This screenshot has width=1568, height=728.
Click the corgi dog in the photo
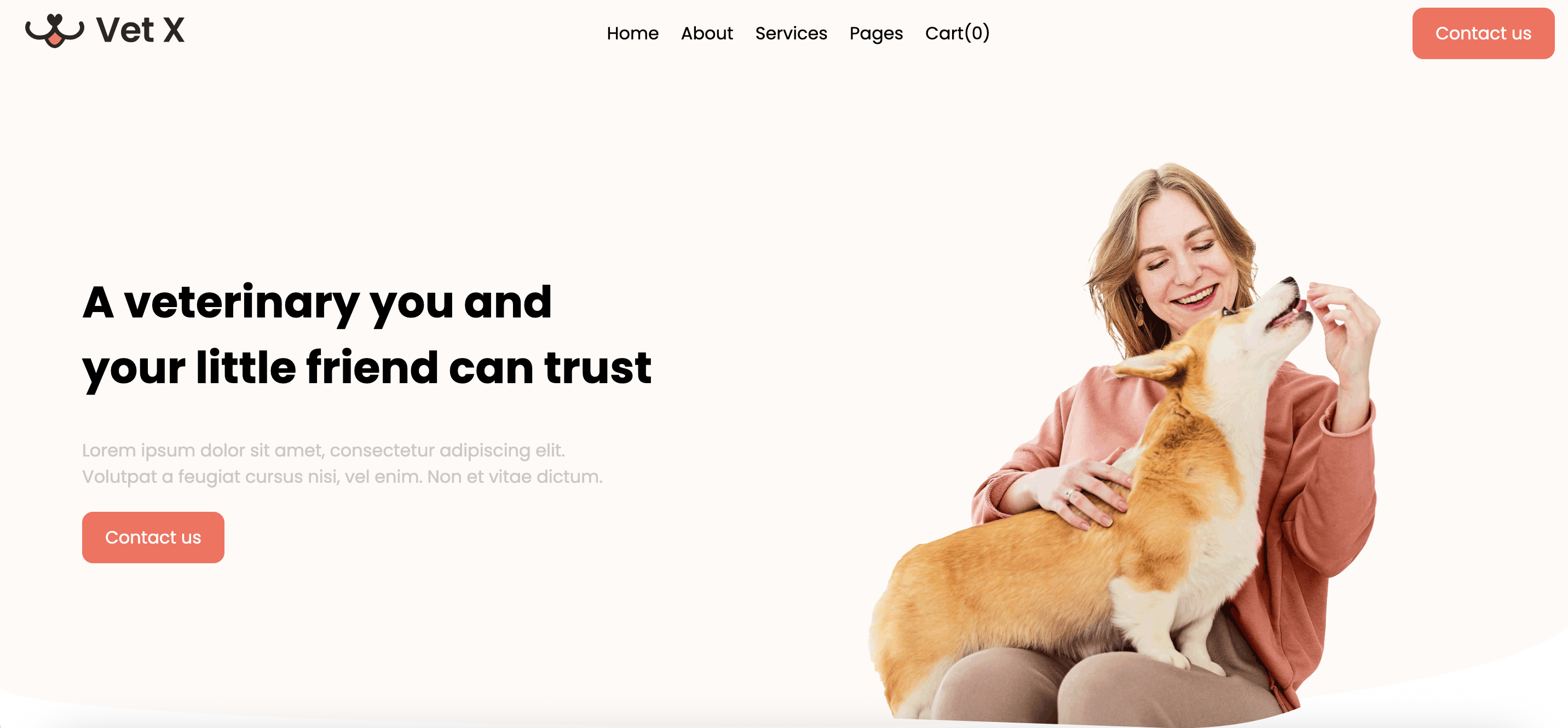tap(1096, 517)
